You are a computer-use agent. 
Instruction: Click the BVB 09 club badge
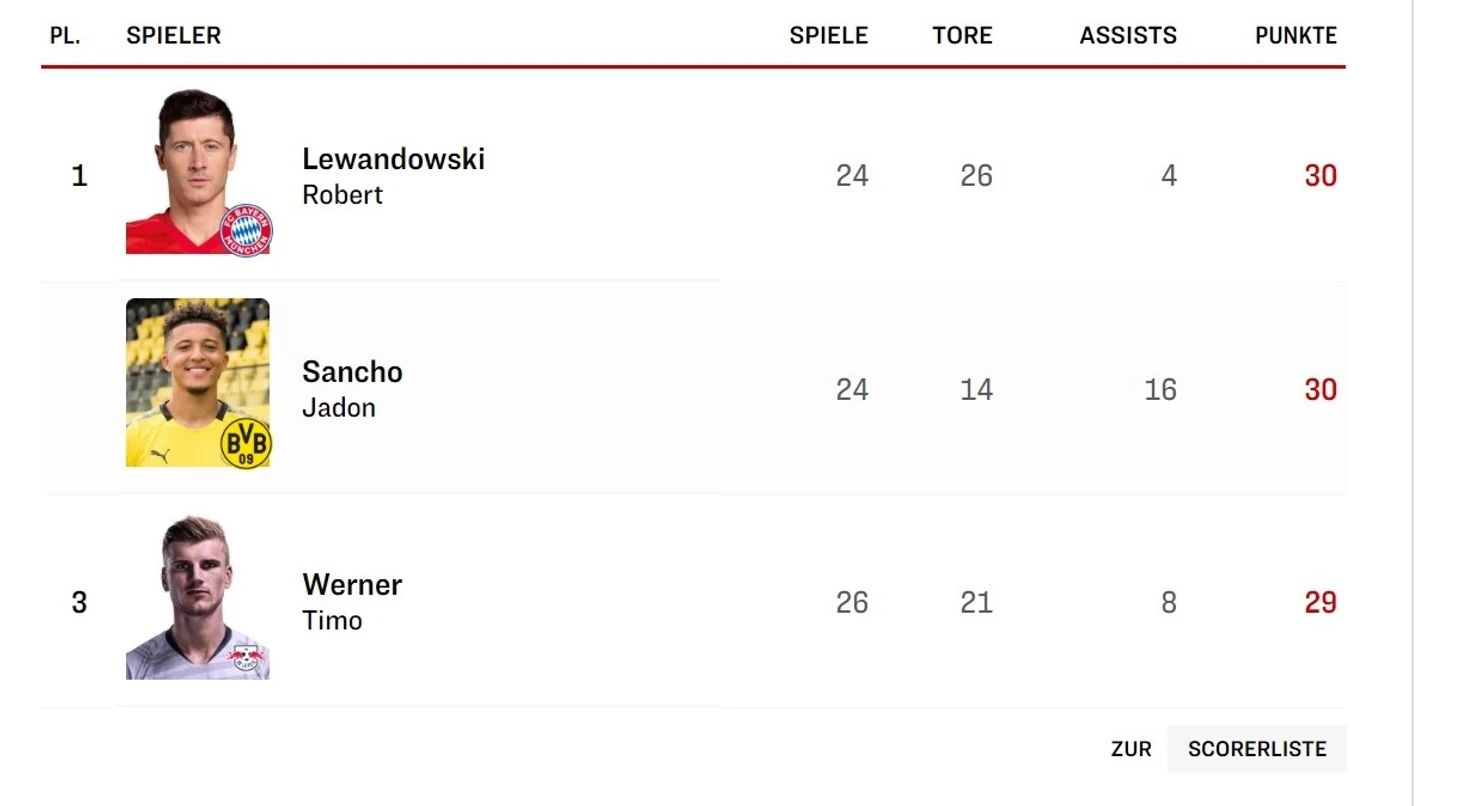pos(246,443)
